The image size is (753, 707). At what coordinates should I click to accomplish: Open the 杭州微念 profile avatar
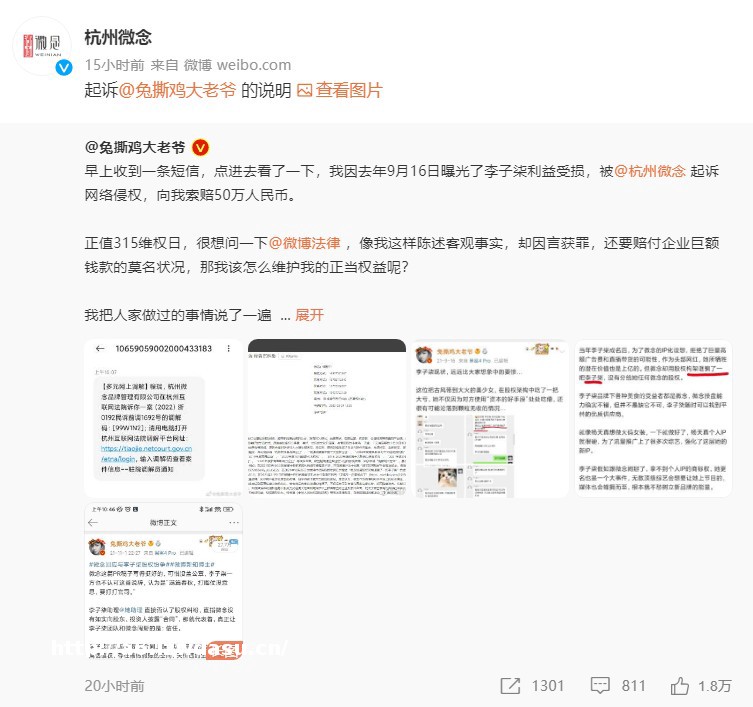tap(42, 46)
